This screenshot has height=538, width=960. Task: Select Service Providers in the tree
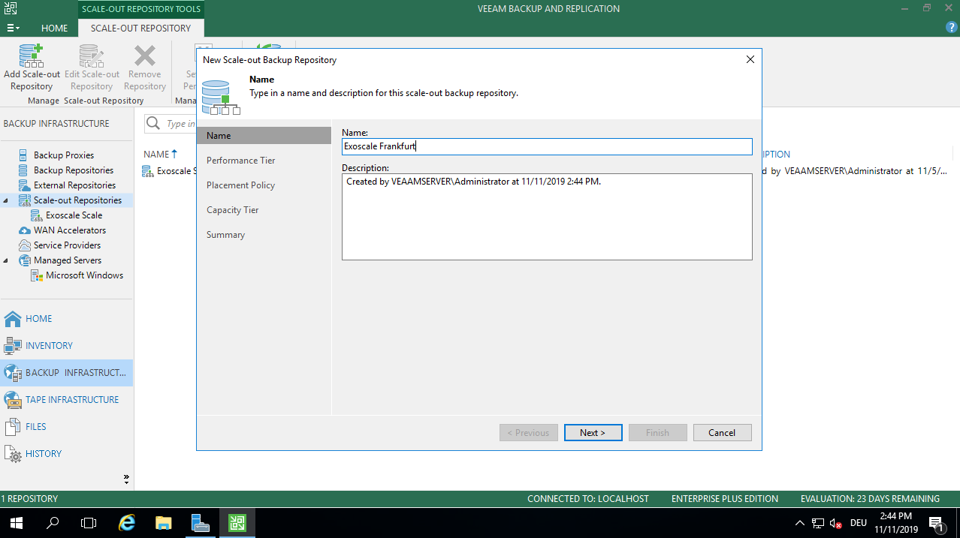click(67, 245)
